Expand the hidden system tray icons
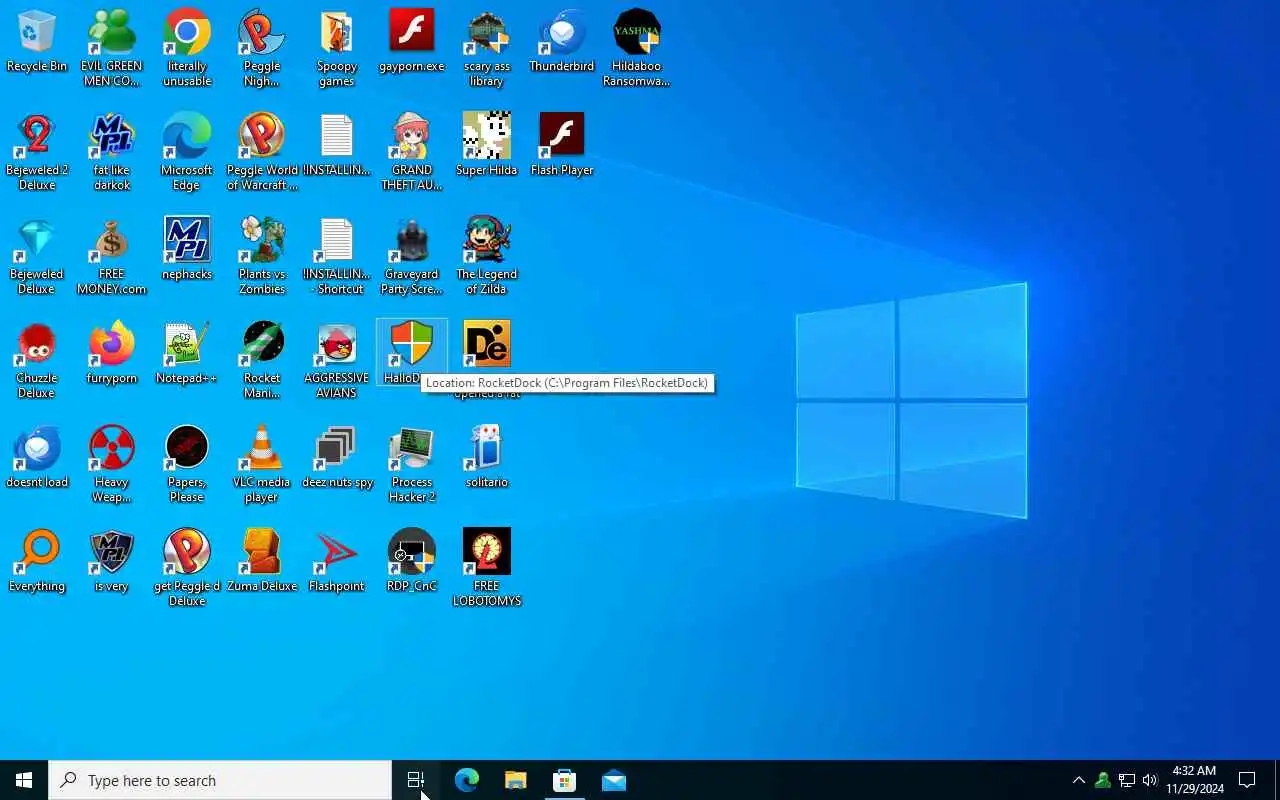Screen dimensions: 1280x800 click(1078, 780)
